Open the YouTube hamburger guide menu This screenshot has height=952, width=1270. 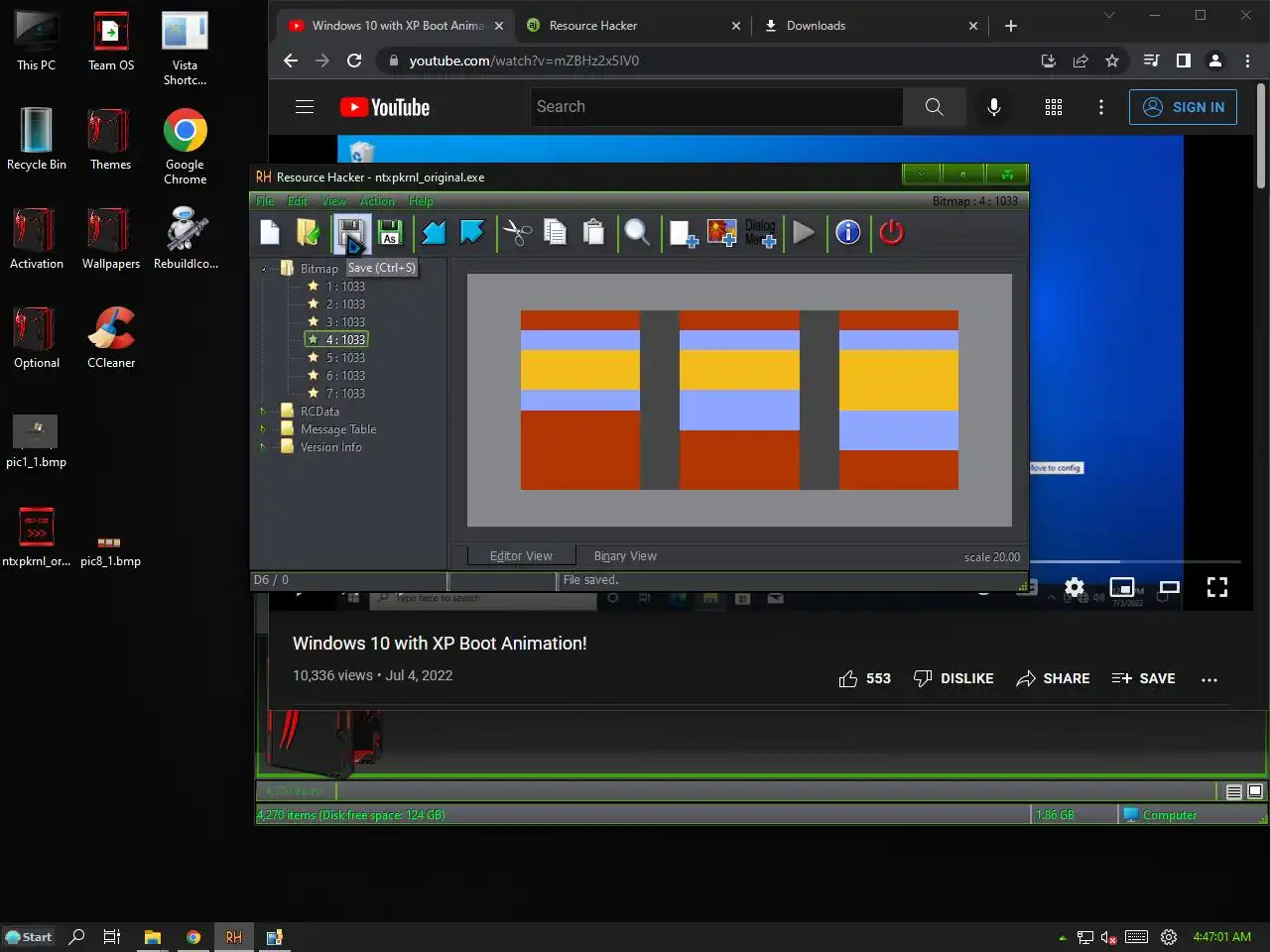[305, 107]
